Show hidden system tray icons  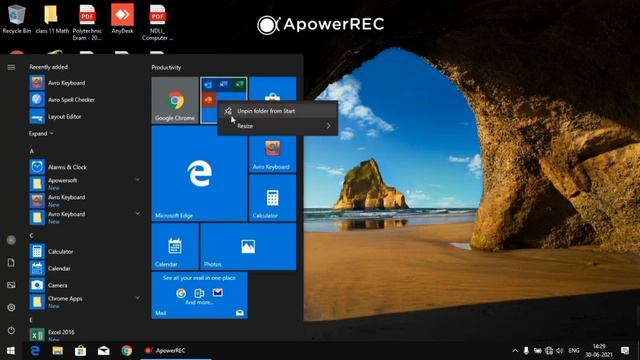(x=515, y=351)
